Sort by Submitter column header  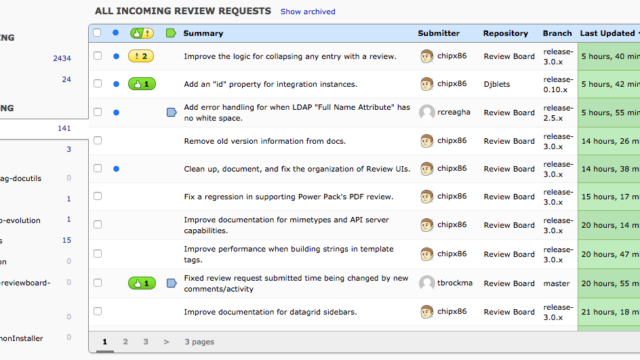[x=438, y=33]
